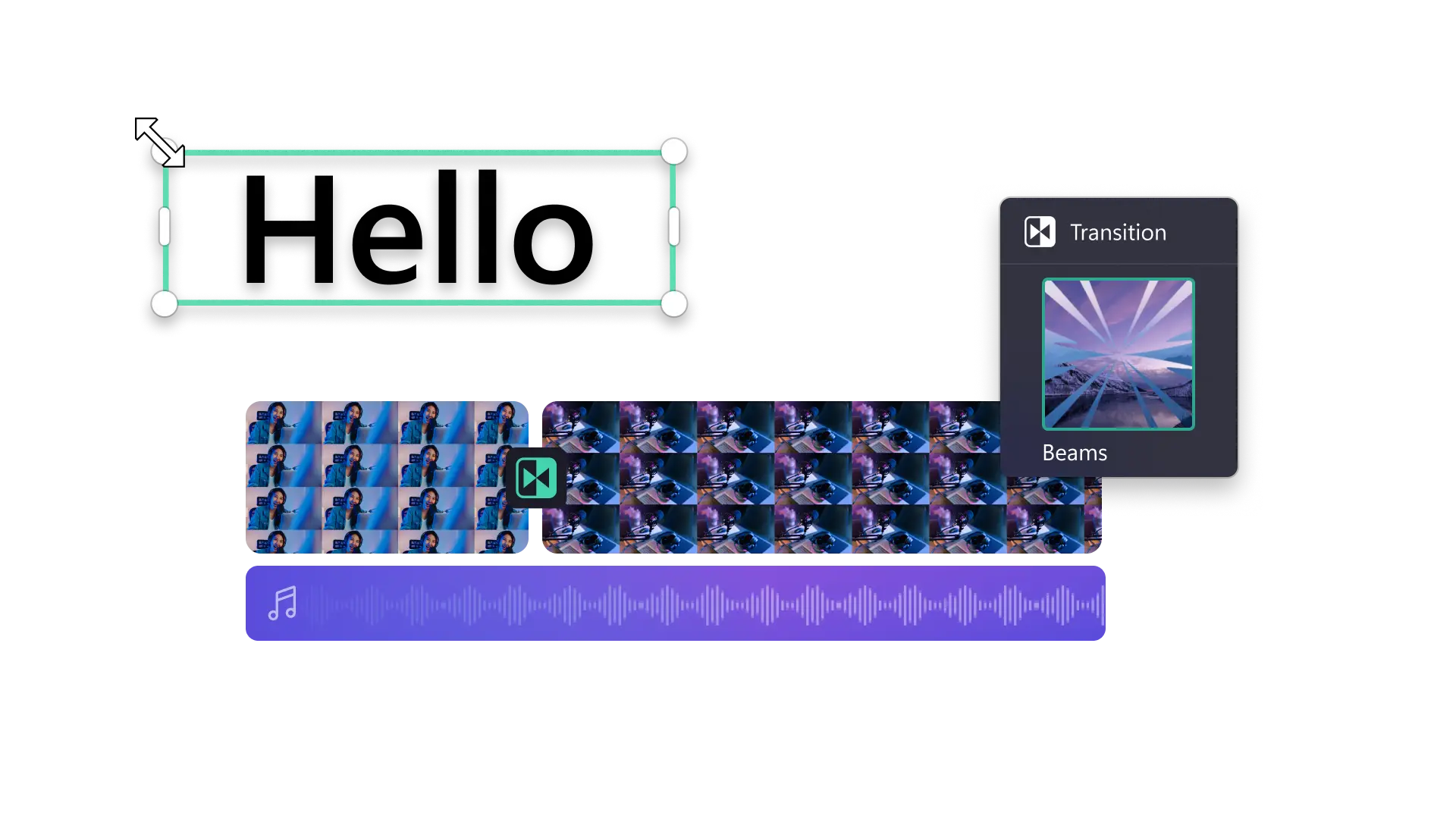Viewport: 1456px width, 819px height.
Task: Click the Beams label text
Action: [x=1074, y=453]
